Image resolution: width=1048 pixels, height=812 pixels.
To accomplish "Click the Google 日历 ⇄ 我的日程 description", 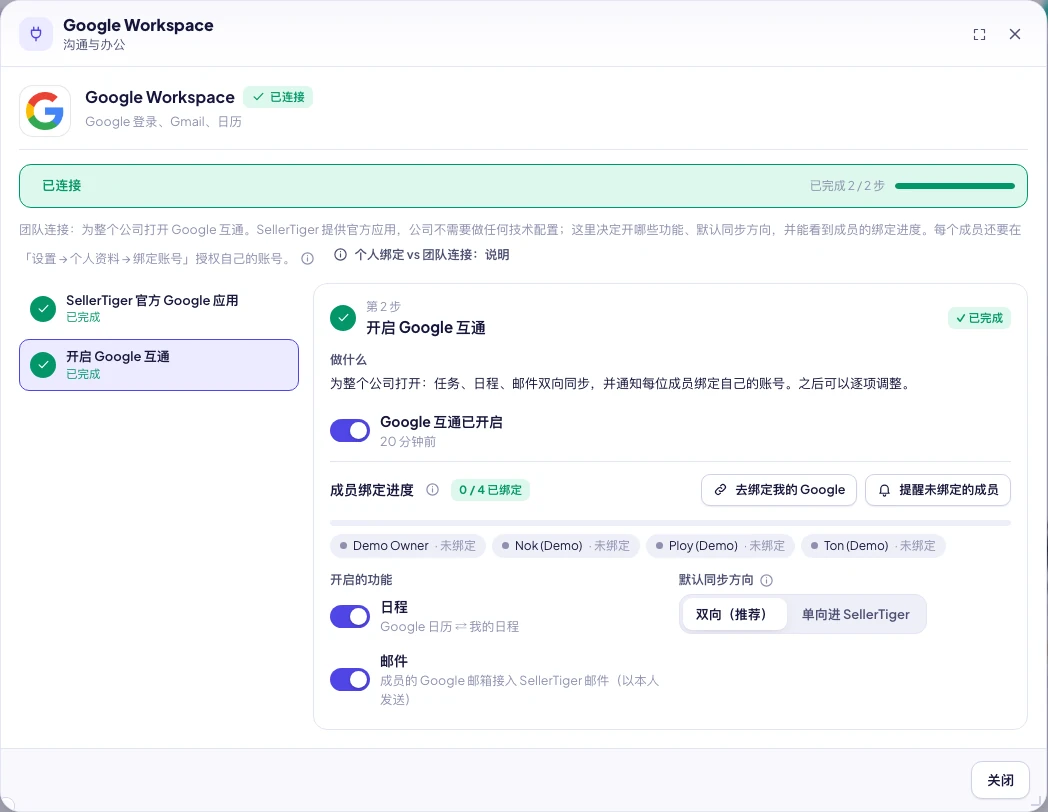I will (449, 627).
